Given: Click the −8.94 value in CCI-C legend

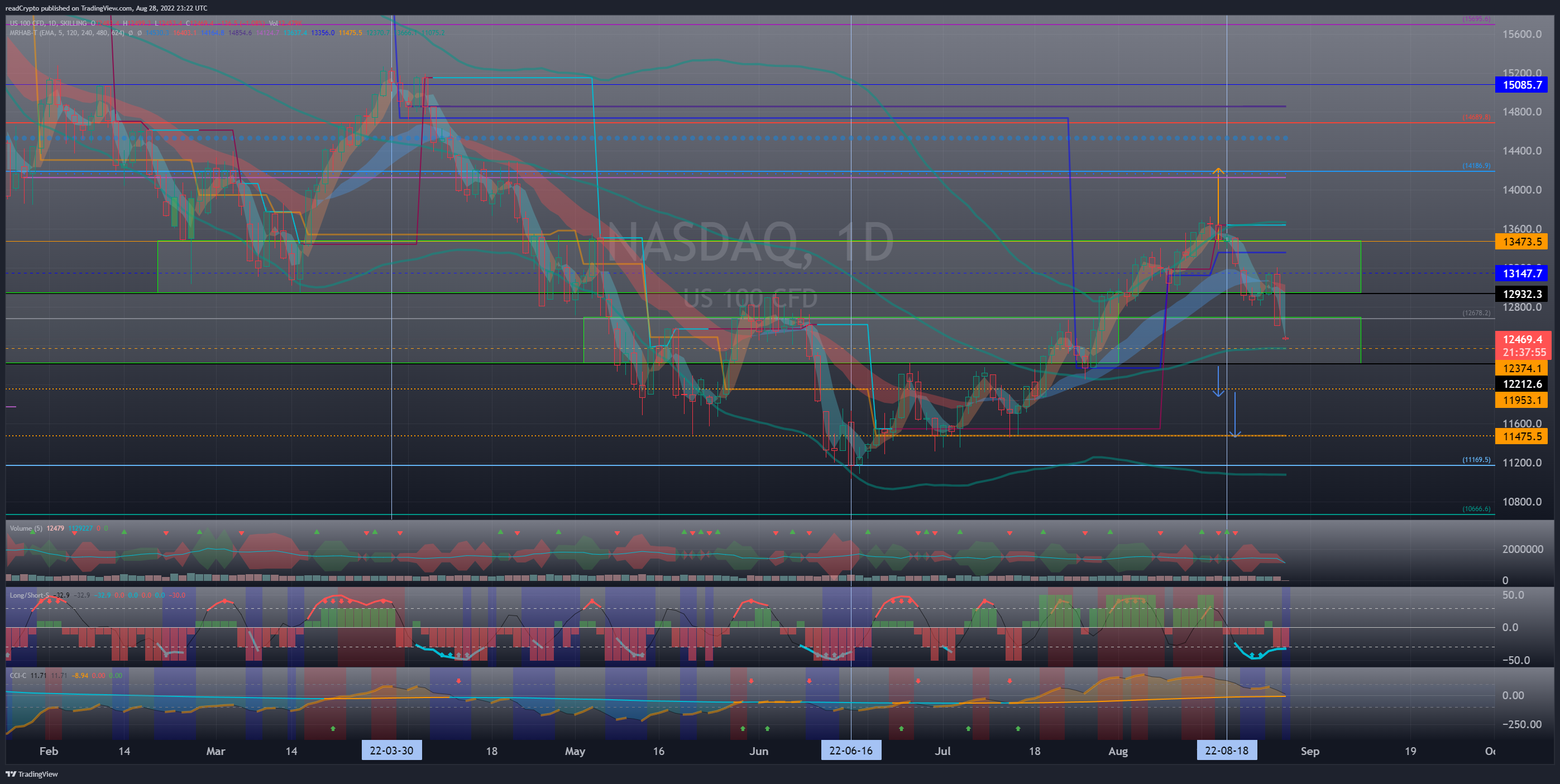Looking at the screenshot, I should tap(79, 675).
